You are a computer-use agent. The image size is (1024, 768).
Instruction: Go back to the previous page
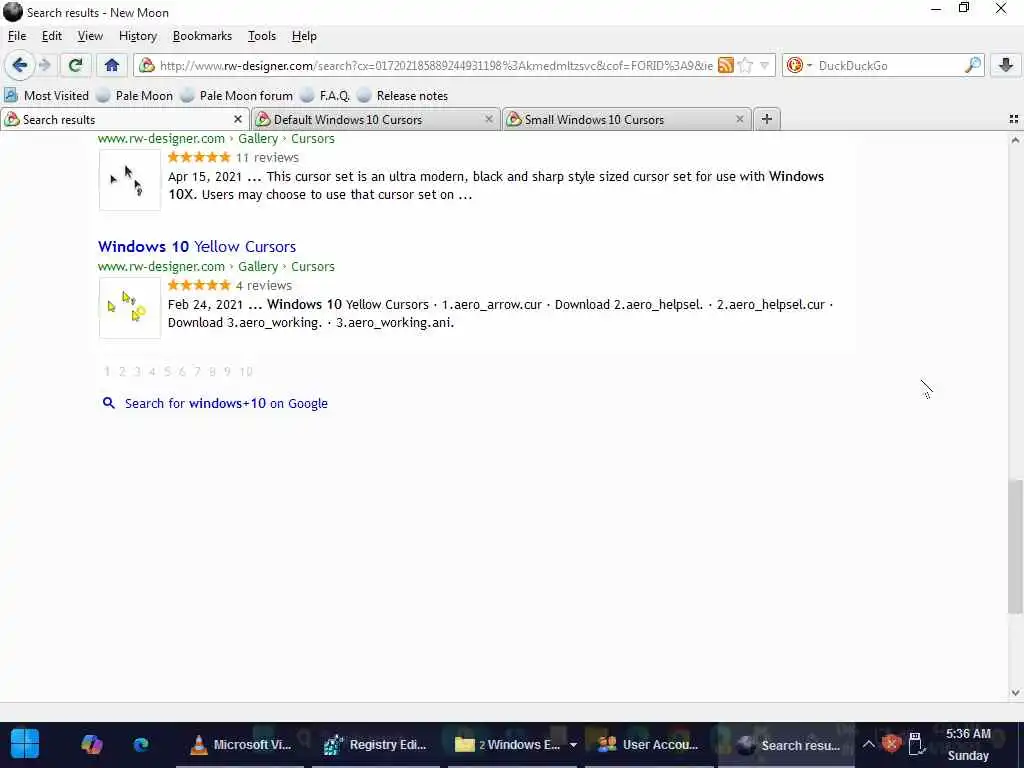19,65
